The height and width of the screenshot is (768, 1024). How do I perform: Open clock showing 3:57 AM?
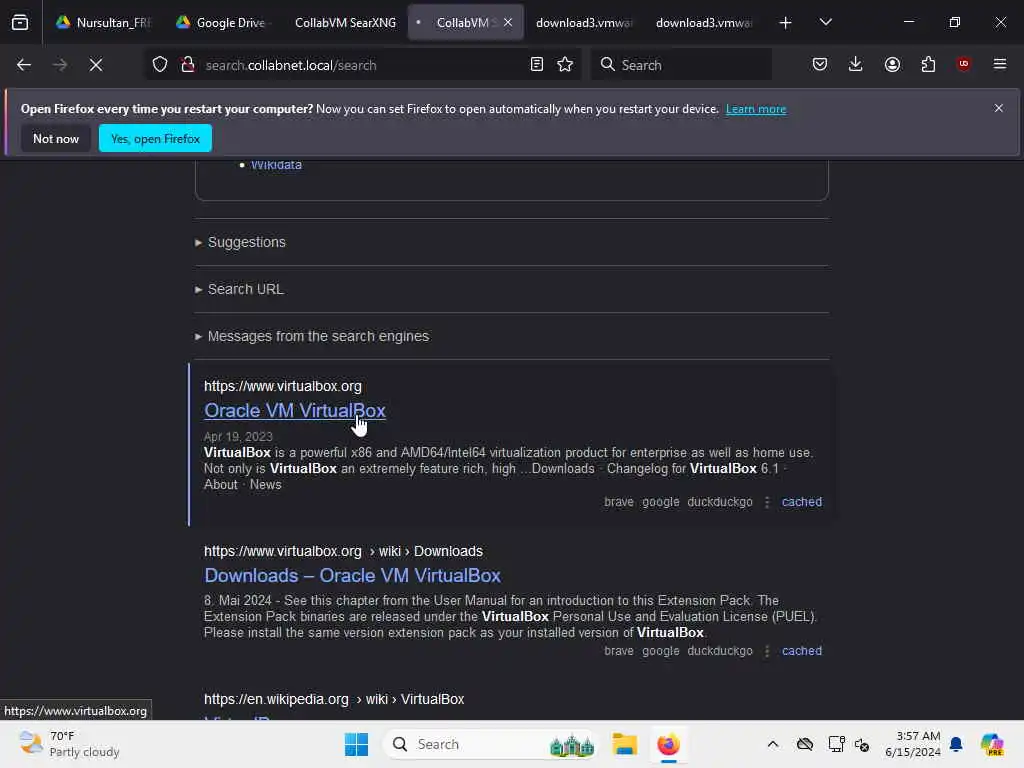coord(912,744)
